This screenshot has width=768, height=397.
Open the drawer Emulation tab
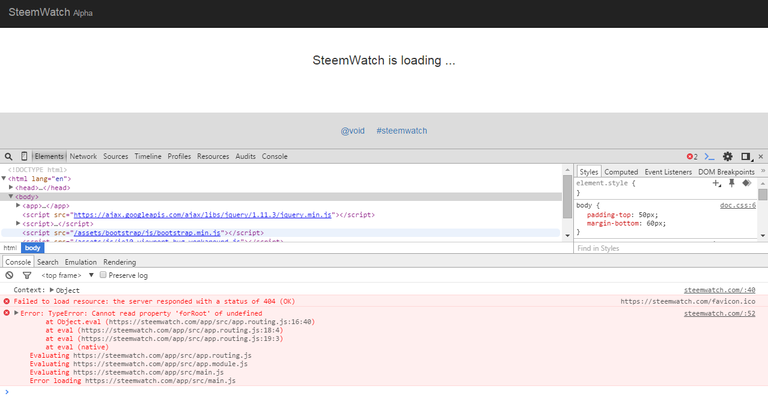(x=81, y=262)
